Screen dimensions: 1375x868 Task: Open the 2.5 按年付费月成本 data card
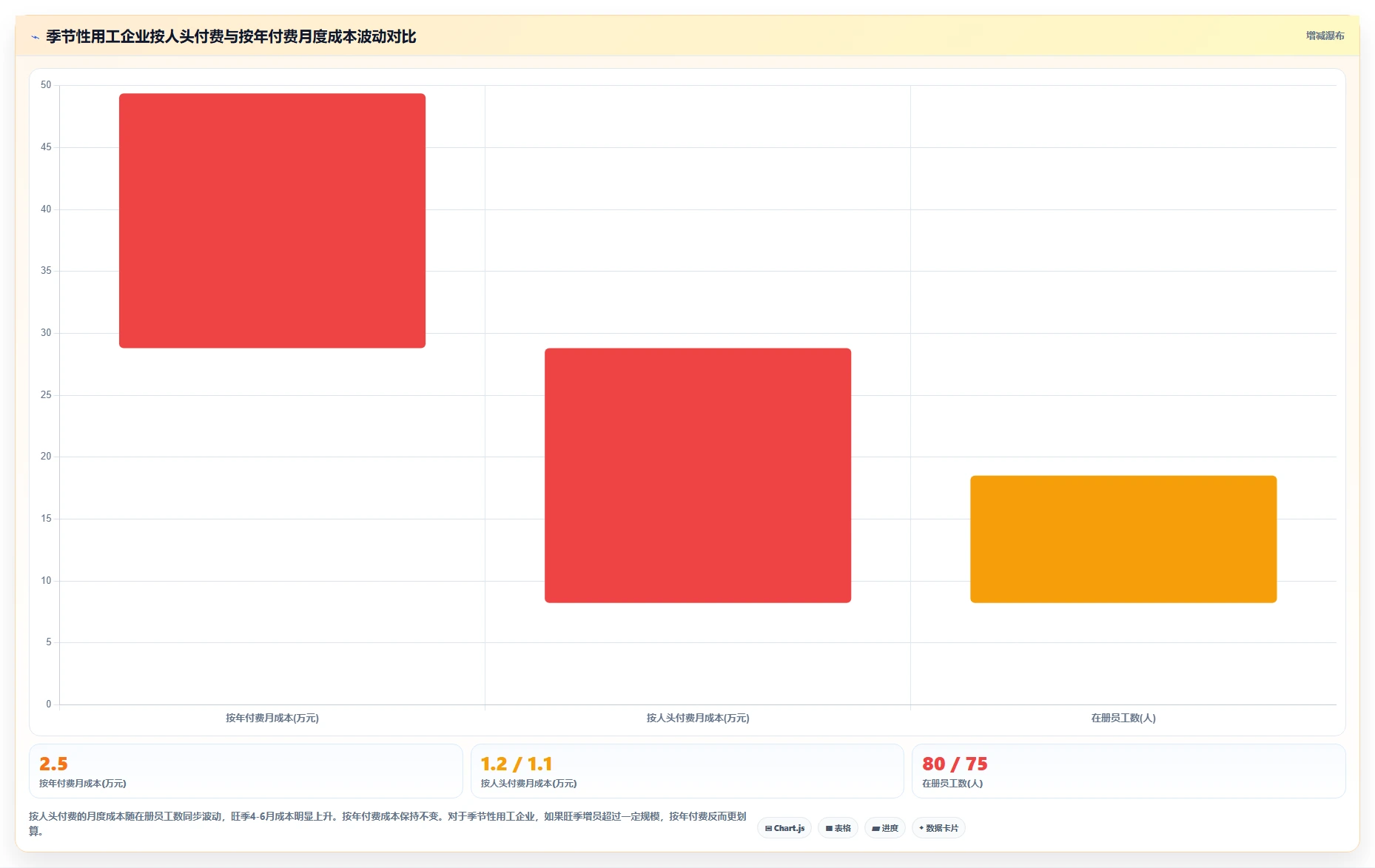point(246,771)
